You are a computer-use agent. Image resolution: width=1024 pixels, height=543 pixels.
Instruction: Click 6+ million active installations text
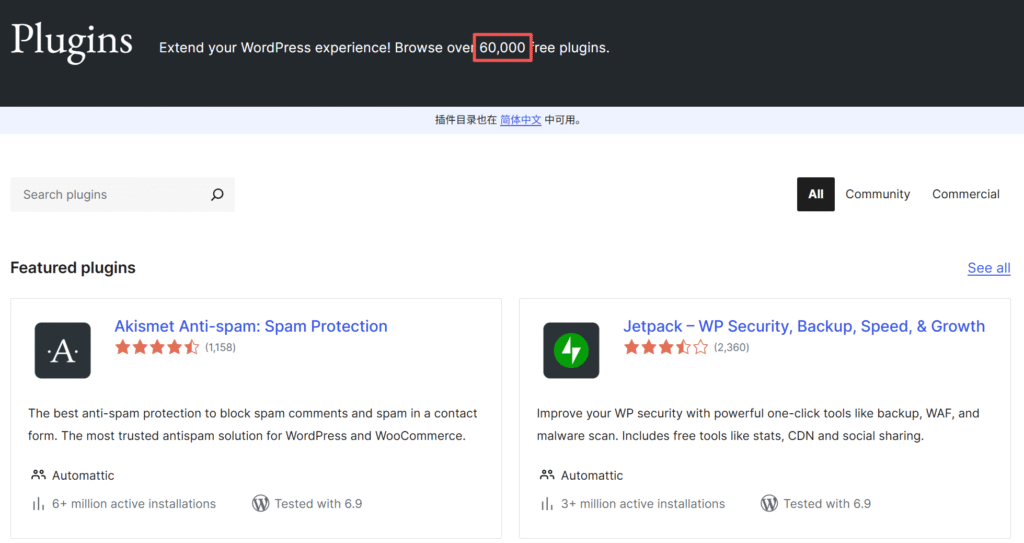[134, 504]
